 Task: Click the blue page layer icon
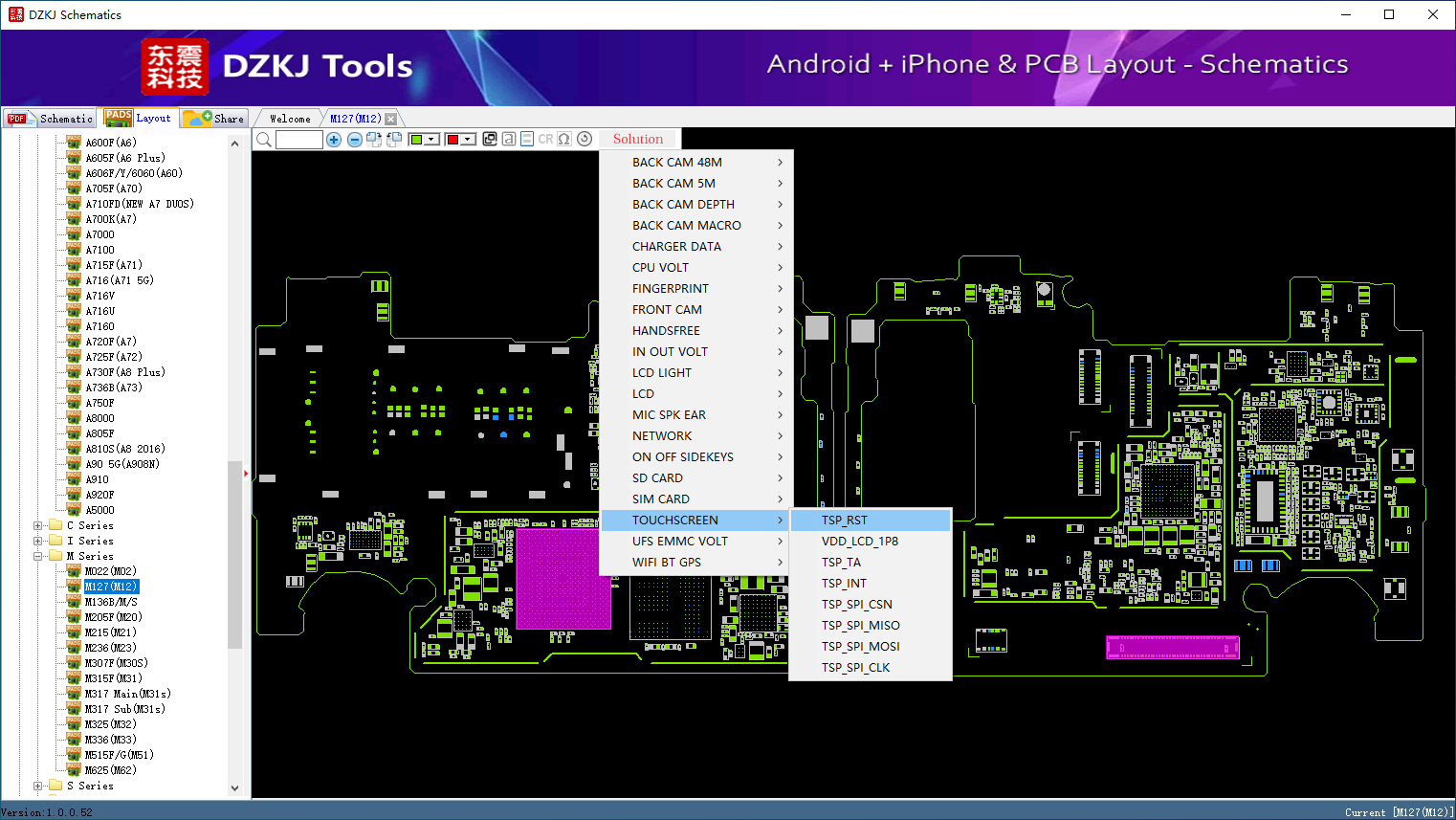click(527, 139)
